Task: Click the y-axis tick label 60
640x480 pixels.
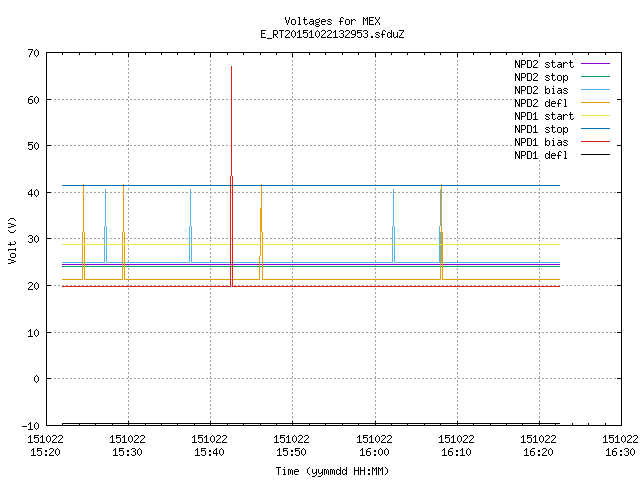Action: 33,100
